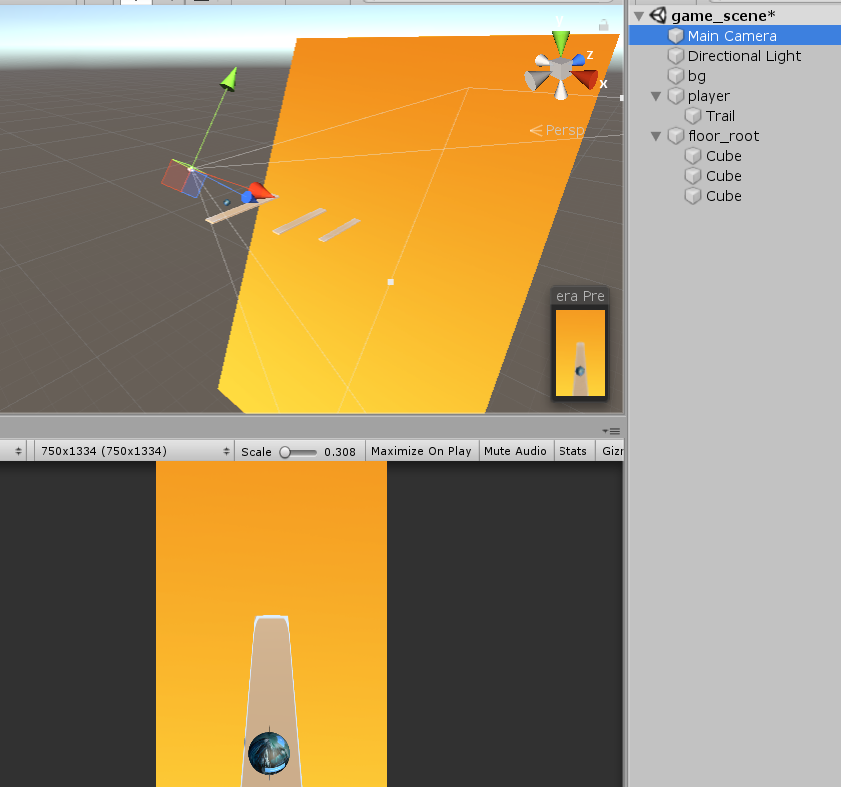
Task: Enable Maximize On Play
Action: (421, 451)
